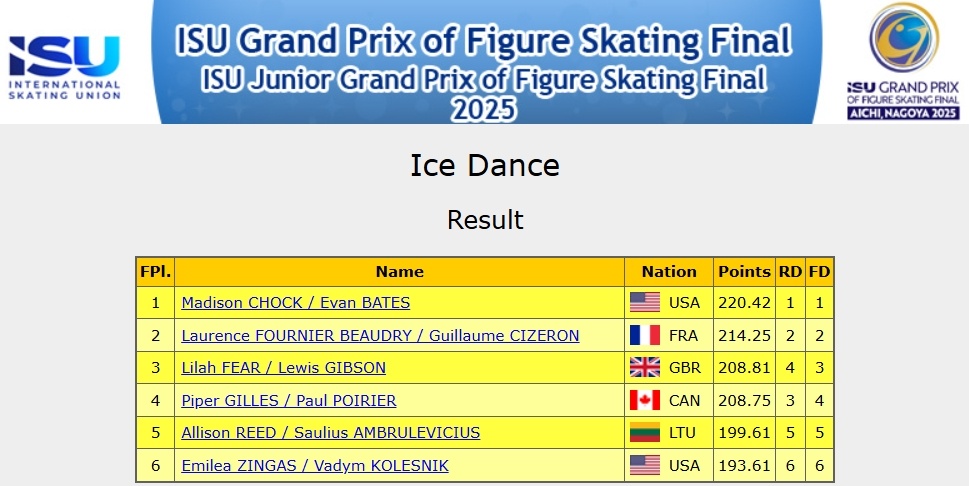Click the ISU International Skating Union logo

point(65,67)
